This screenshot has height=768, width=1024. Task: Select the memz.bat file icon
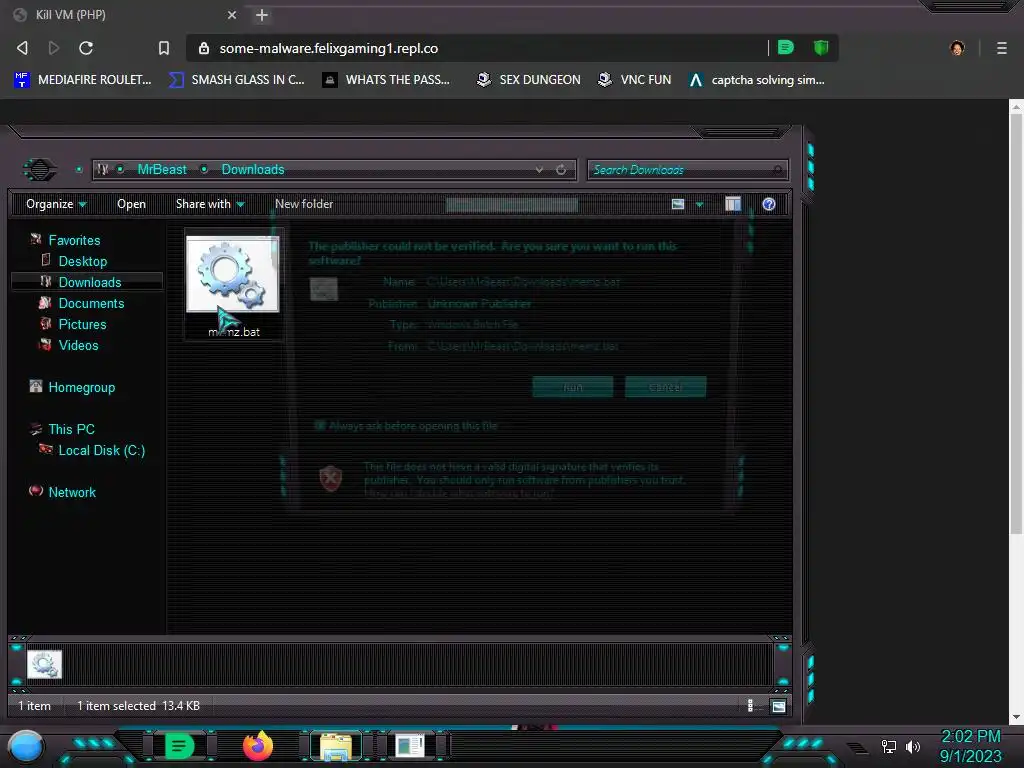[x=232, y=274]
